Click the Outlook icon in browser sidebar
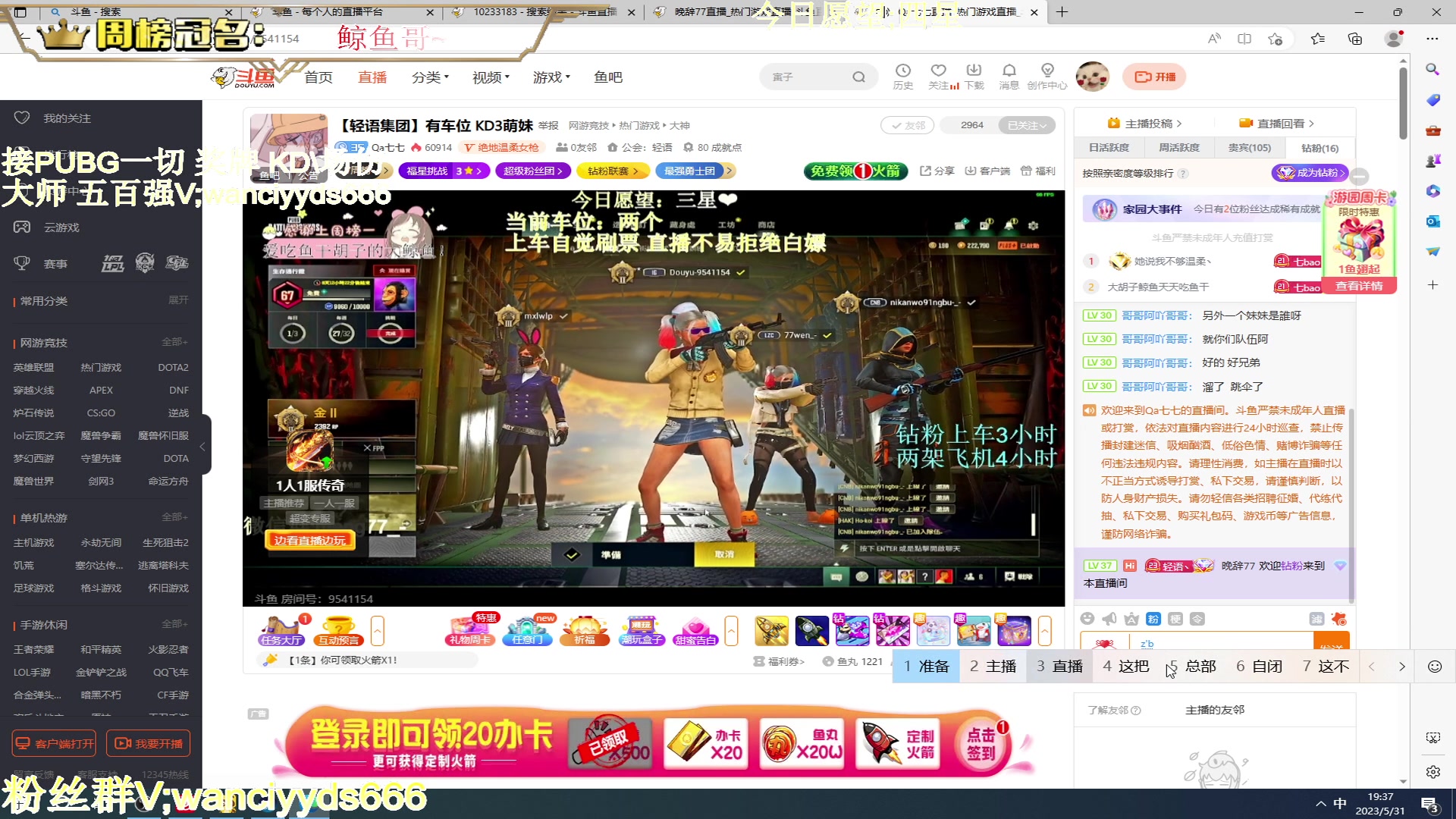This screenshot has height=819, width=1456. tap(1432, 221)
